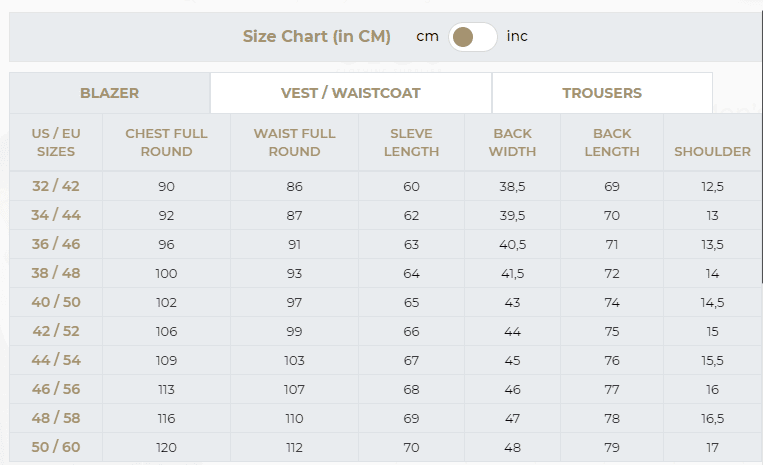Viewport: 763px width, 465px height.
Task: Click the Back Width column header
Action: point(512,143)
